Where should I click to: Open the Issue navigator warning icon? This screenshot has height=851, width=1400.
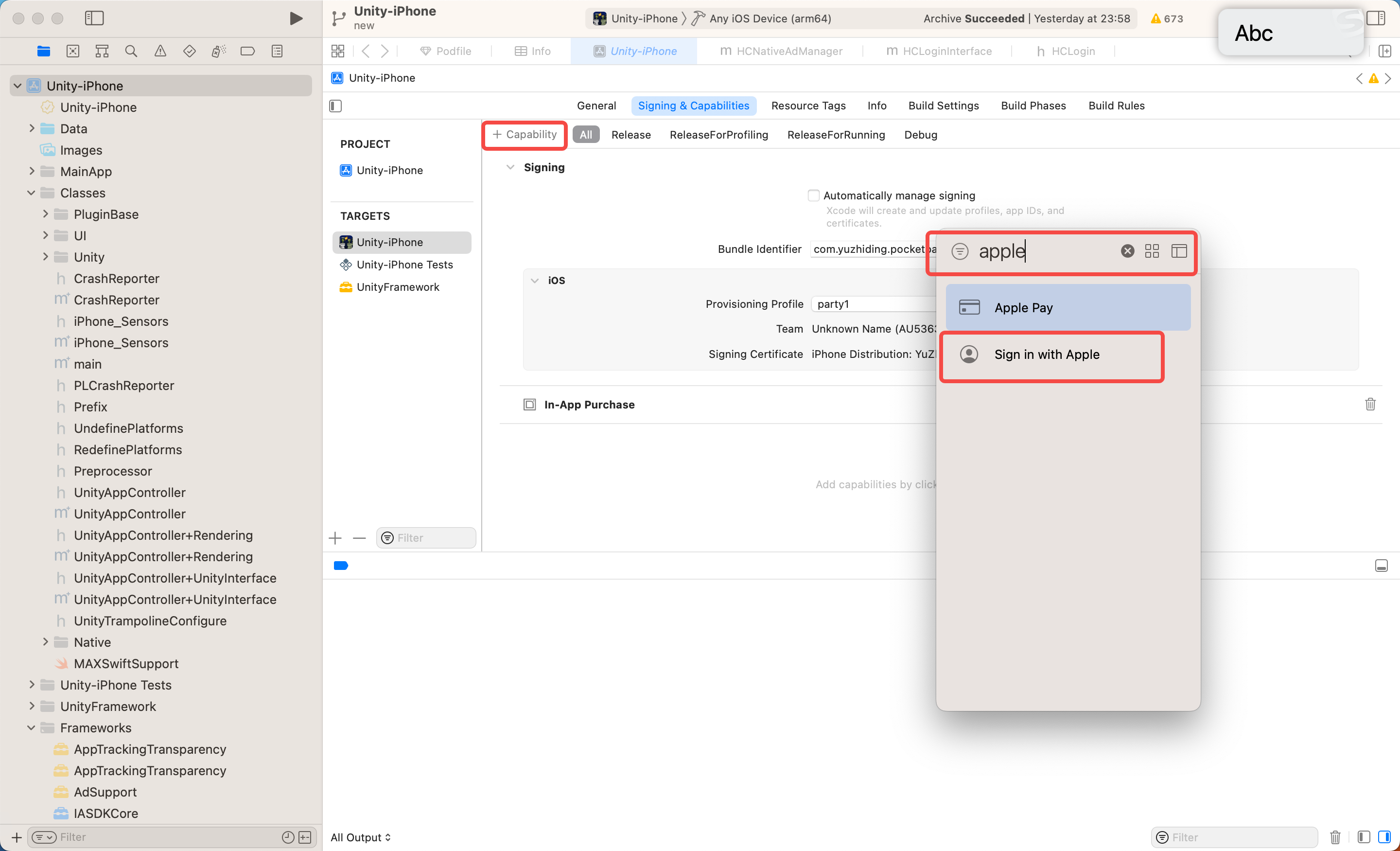coord(160,51)
